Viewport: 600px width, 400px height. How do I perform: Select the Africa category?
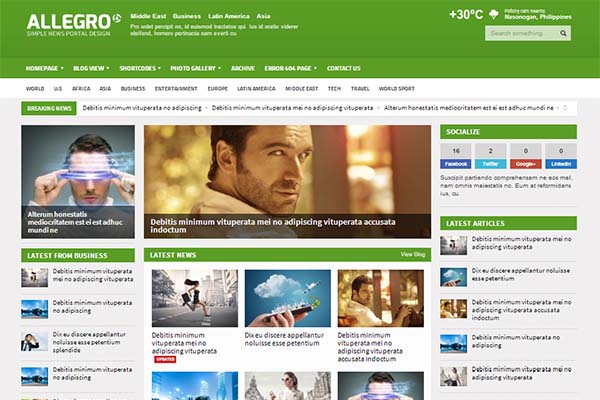coord(81,88)
